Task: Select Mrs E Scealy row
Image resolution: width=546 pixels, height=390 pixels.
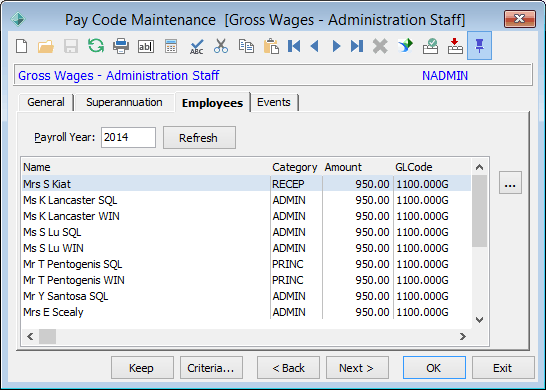Action: click(246, 312)
